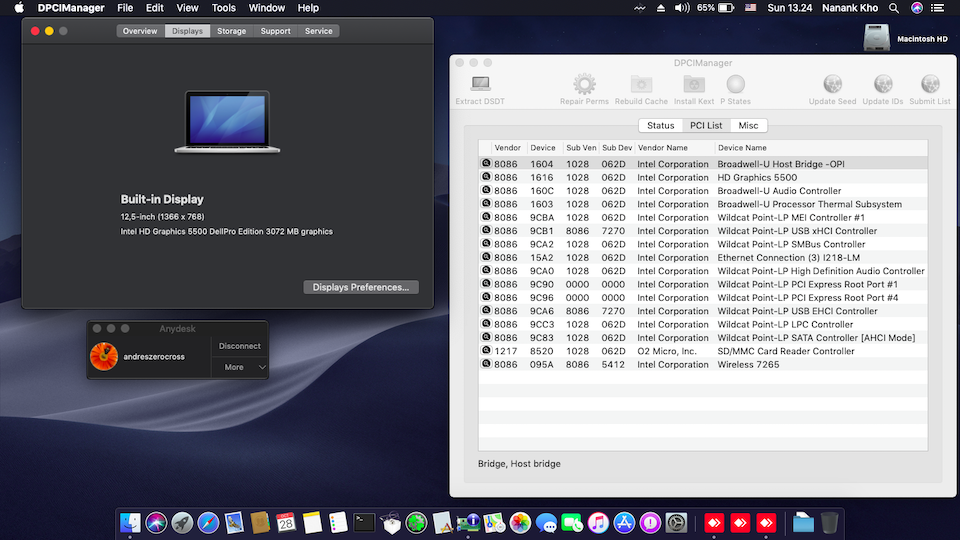Open Notification Center list icon
The image size is (960, 540).
(937, 8)
